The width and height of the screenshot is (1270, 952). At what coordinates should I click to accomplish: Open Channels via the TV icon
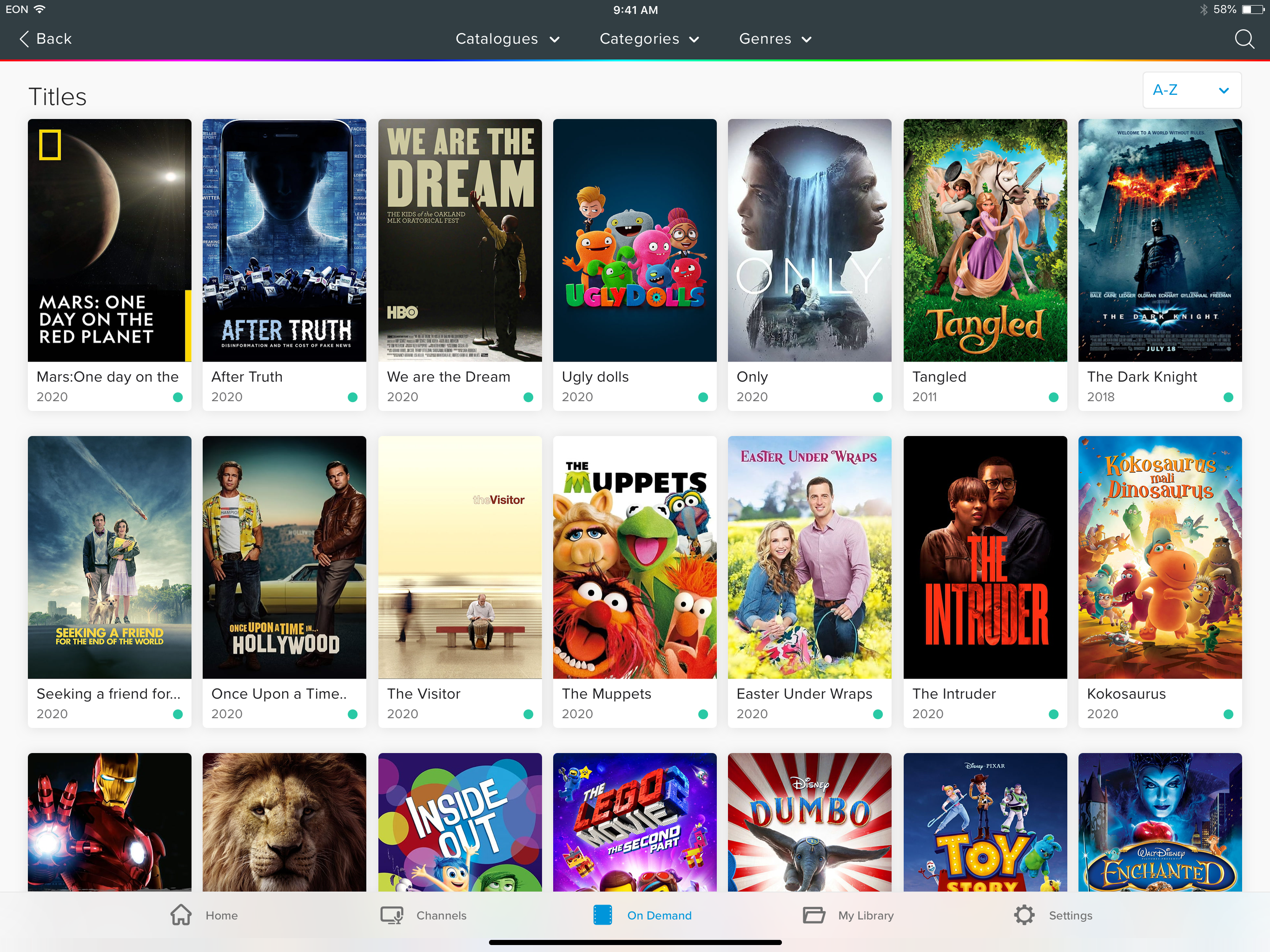tap(392, 915)
